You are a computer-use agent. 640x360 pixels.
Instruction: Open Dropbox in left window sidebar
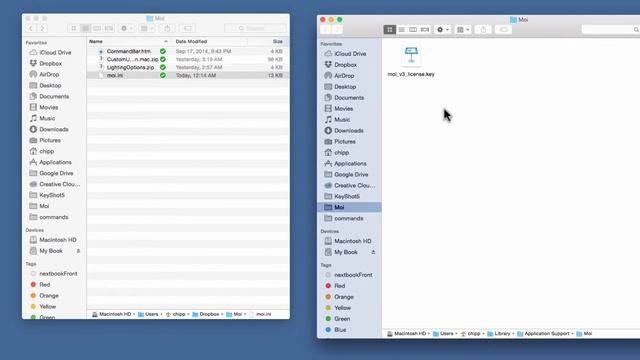point(50,64)
